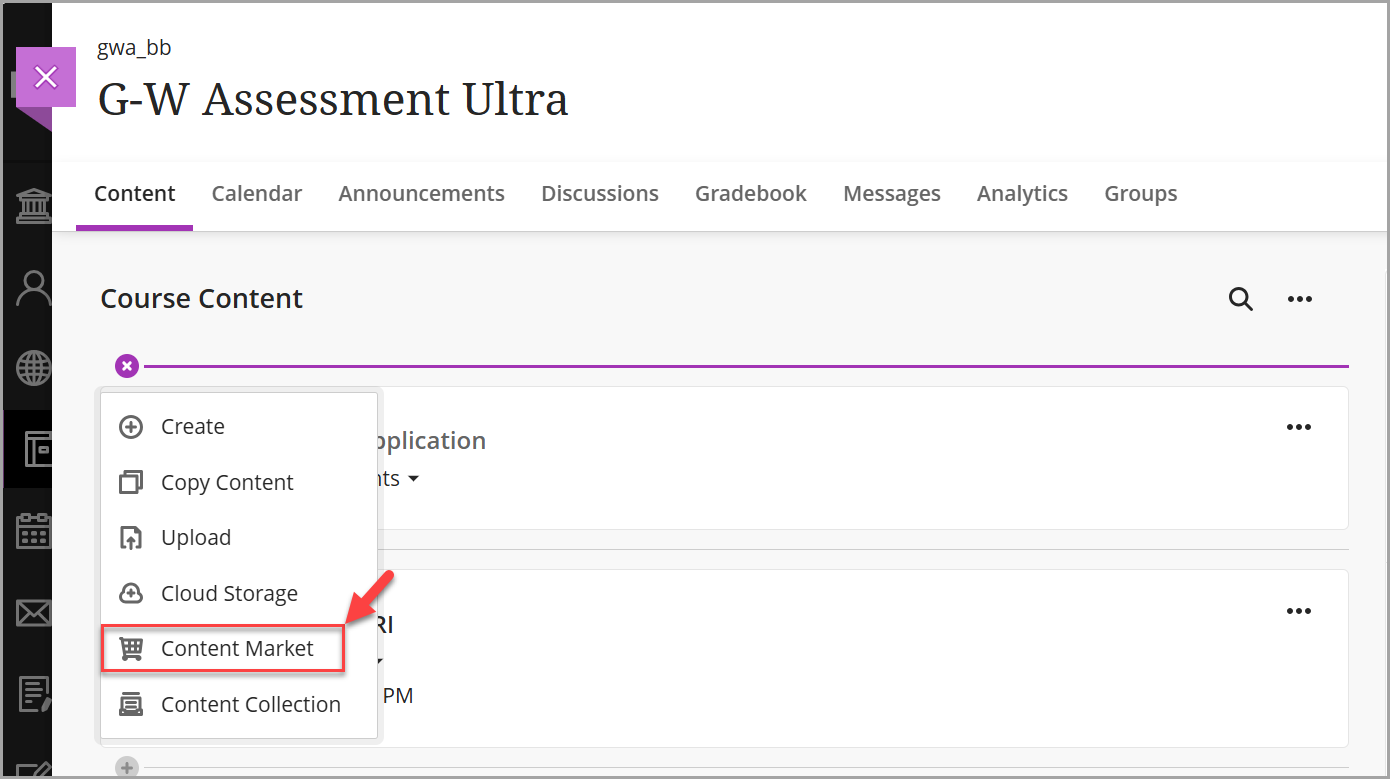1390x779 pixels.
Task: Open the Activity Stream globe icon
Action: (x=33, y=369)
